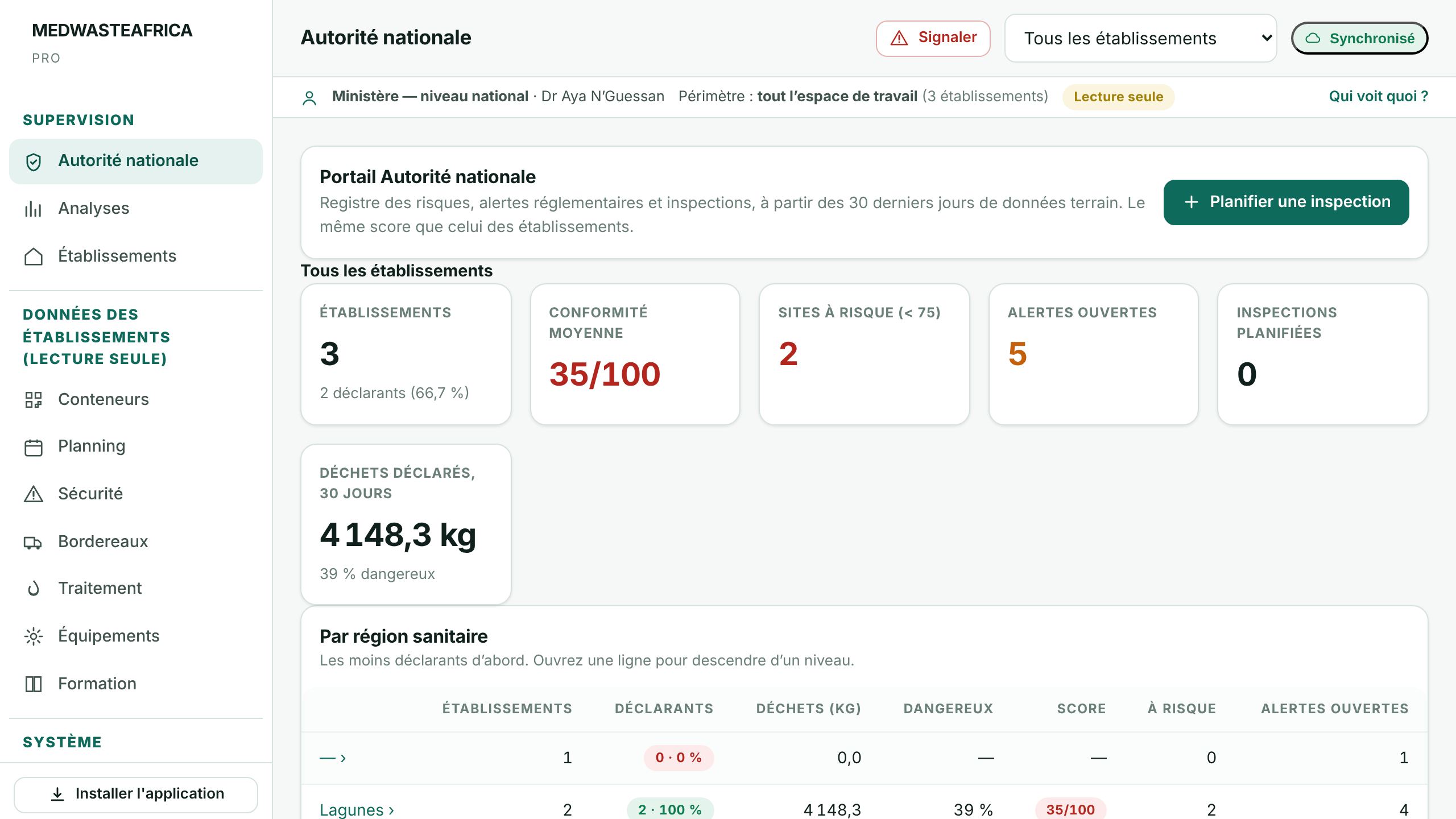Image resolution: width=1456 pixels, height=819 pixels.
Task: Click the Sites à risque card
Action: tap(864, 354)
